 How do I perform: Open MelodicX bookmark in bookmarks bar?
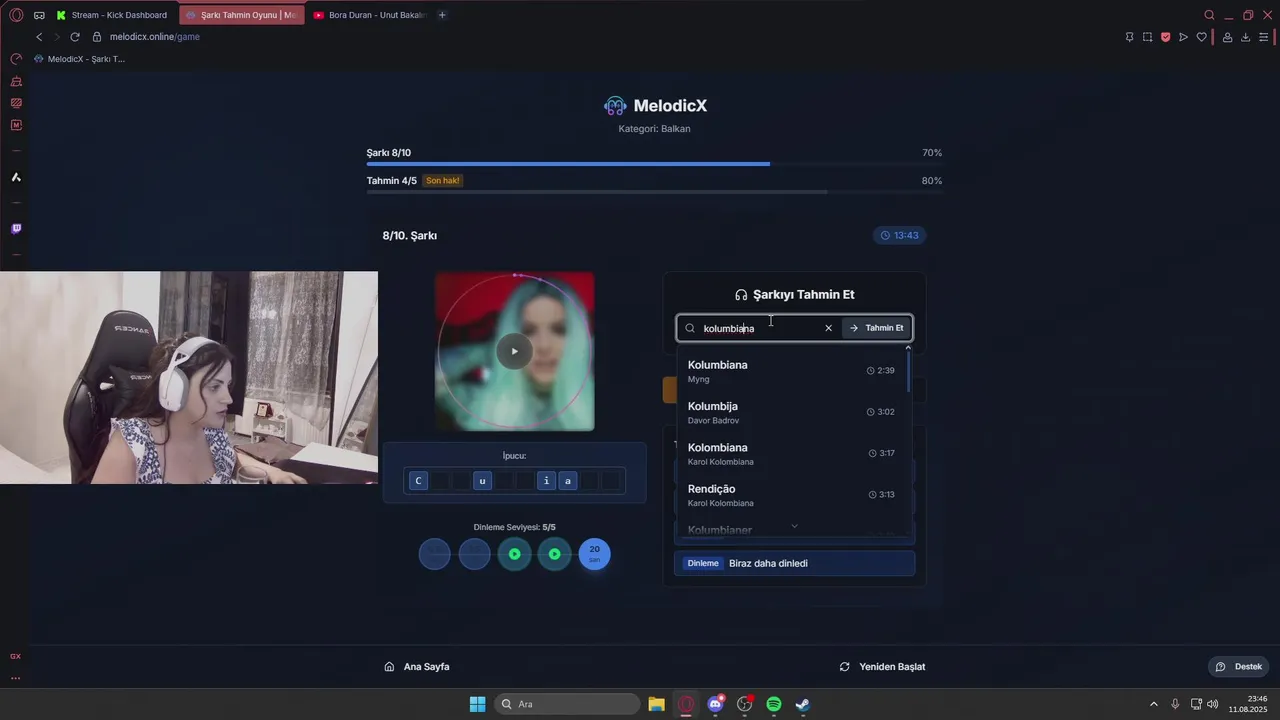tap(79, 59)
